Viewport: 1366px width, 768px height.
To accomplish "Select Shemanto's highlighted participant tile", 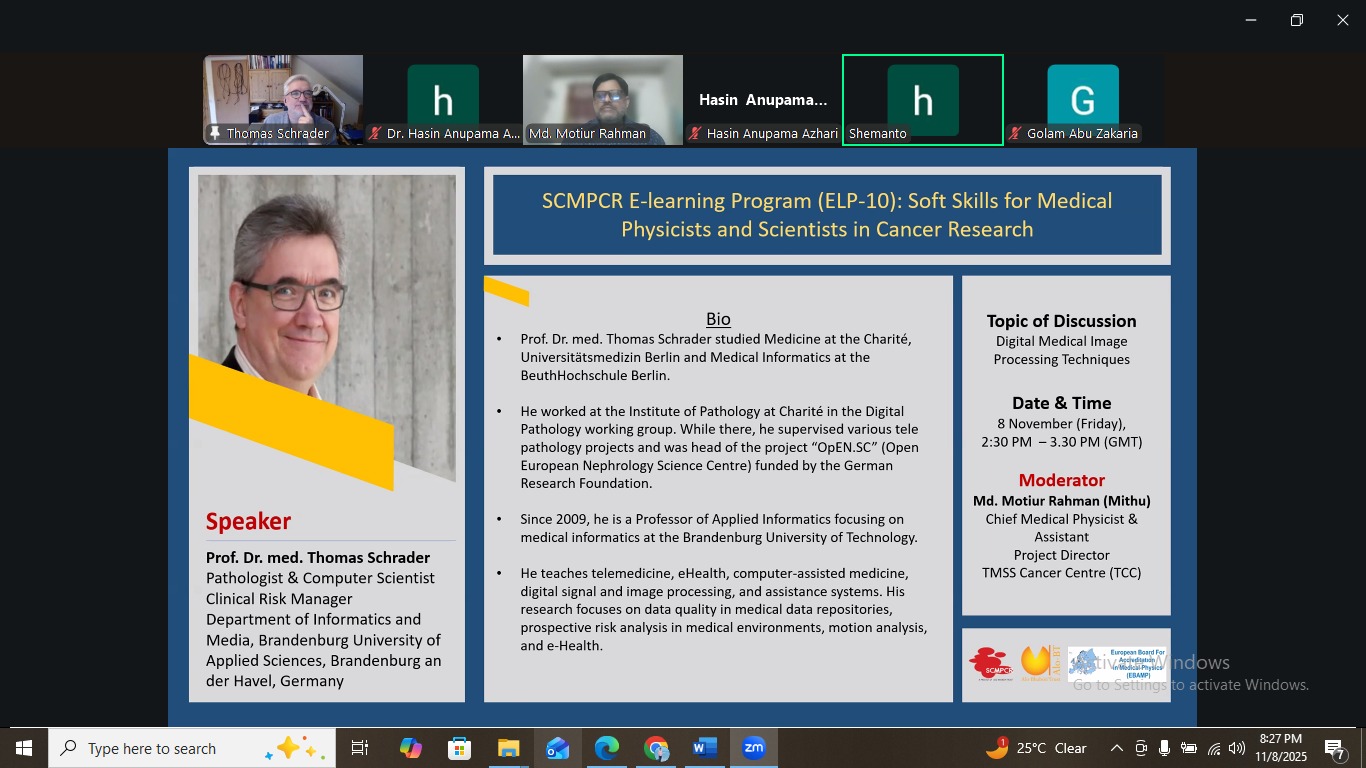I will point(922,99).
